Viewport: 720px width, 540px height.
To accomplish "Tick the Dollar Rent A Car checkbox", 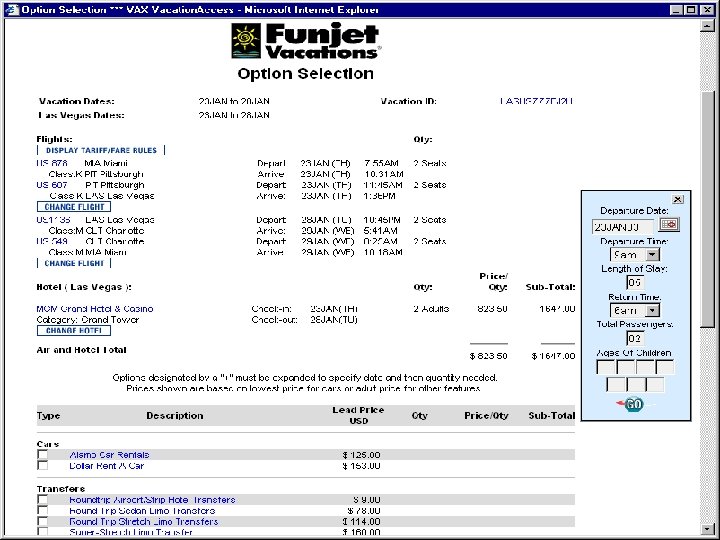I will 42,465.
